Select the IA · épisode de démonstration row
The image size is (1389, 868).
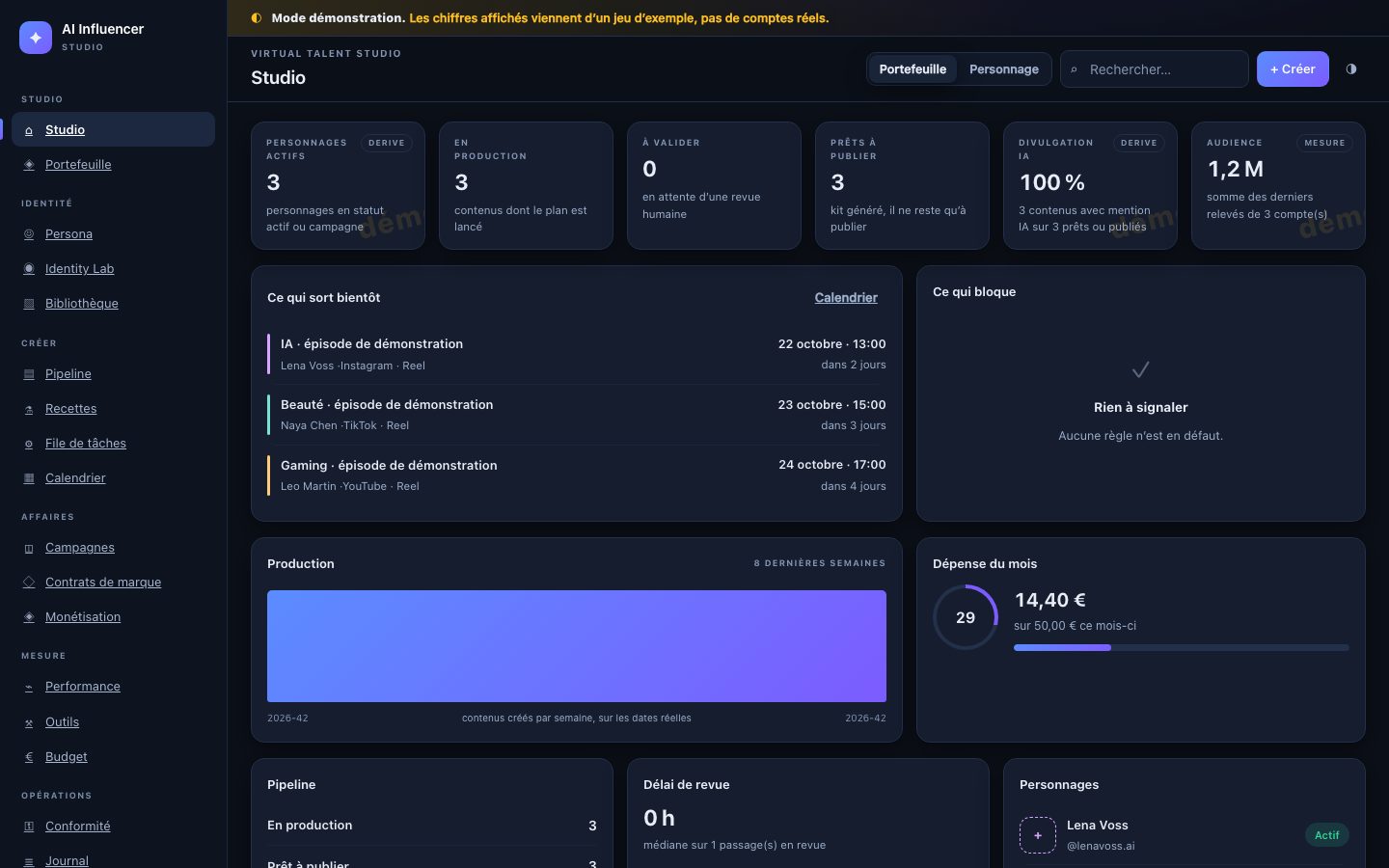pos(577,354)
